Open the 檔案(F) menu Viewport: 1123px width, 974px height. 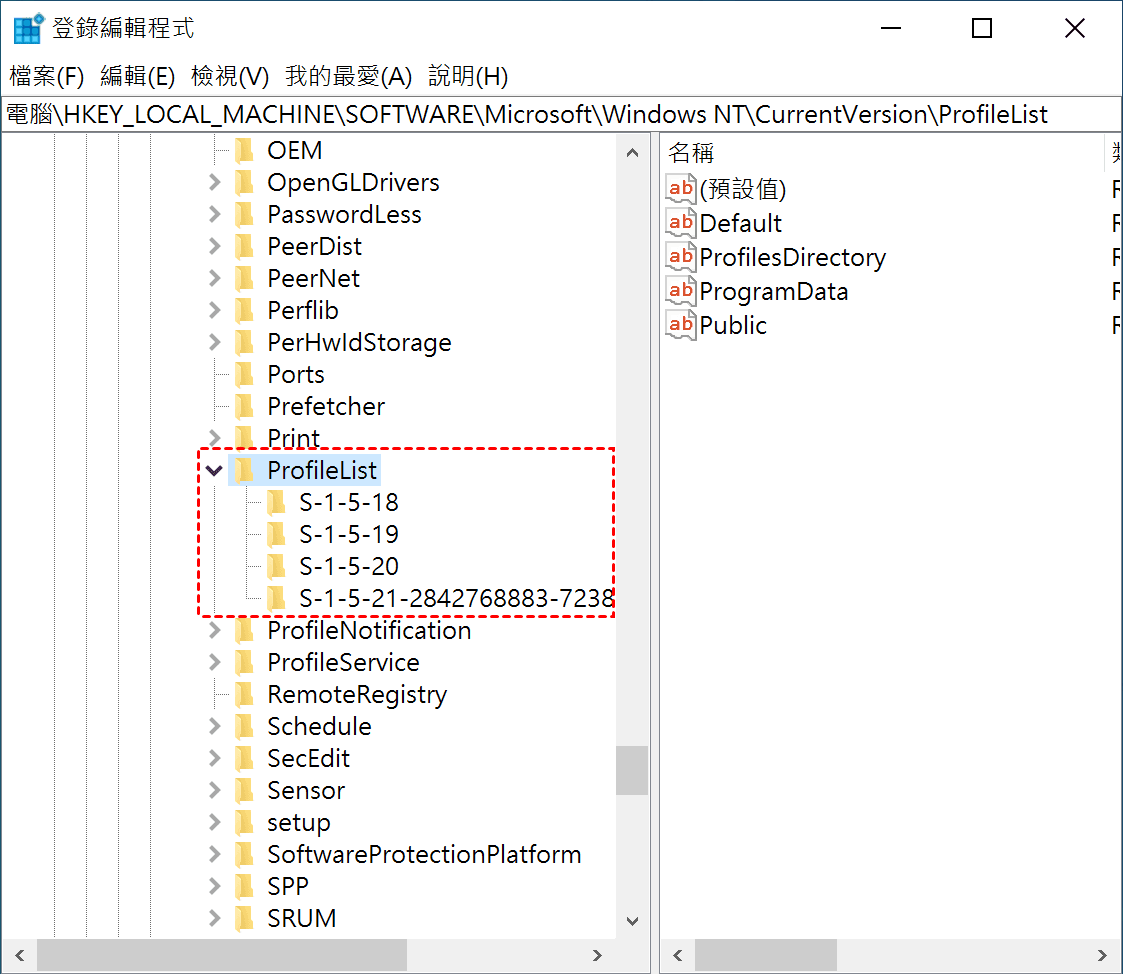point(47,76)
